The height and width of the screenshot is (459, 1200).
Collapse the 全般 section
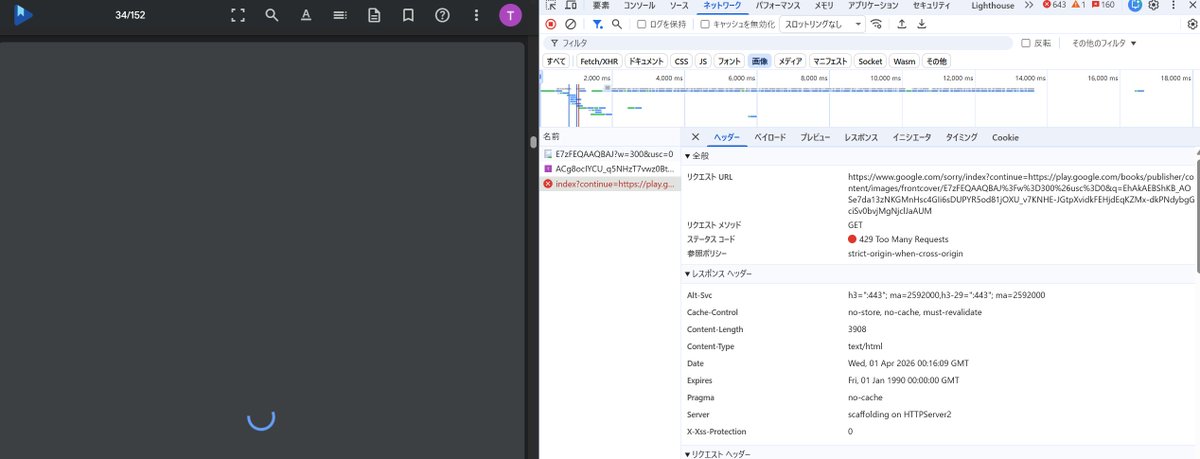click(x=697, y=156)
